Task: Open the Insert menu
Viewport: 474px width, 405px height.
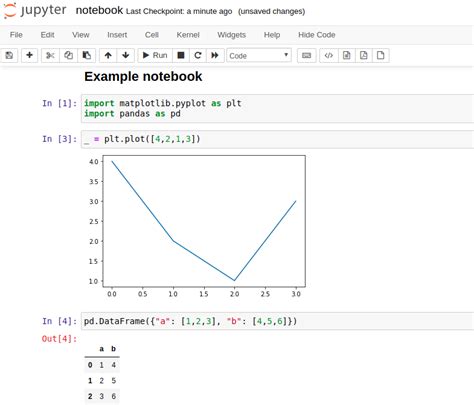Action: tap(117, 35)
